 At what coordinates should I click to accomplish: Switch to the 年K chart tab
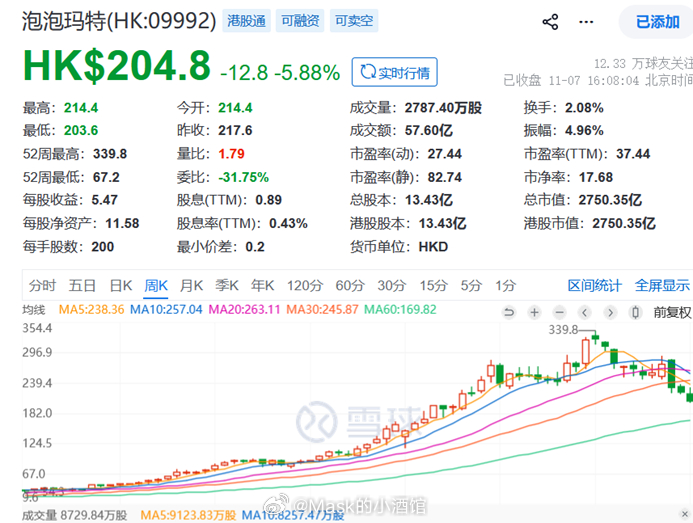point(263,286)
